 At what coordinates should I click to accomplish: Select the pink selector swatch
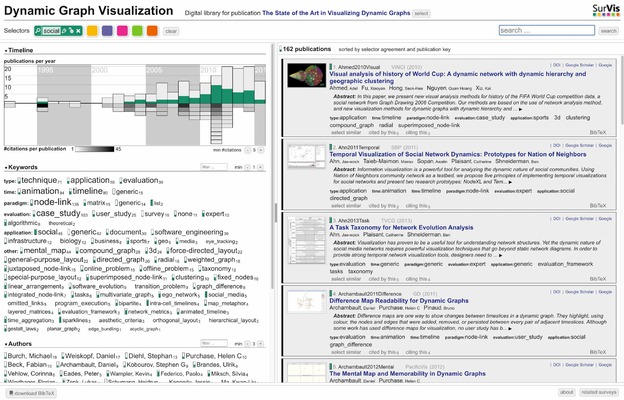(x=122, y=31)
